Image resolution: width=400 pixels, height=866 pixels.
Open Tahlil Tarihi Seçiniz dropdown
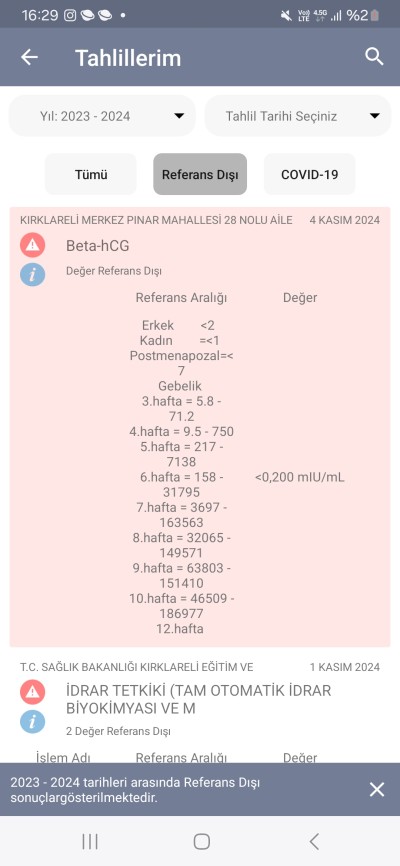(x=298, y=116)
